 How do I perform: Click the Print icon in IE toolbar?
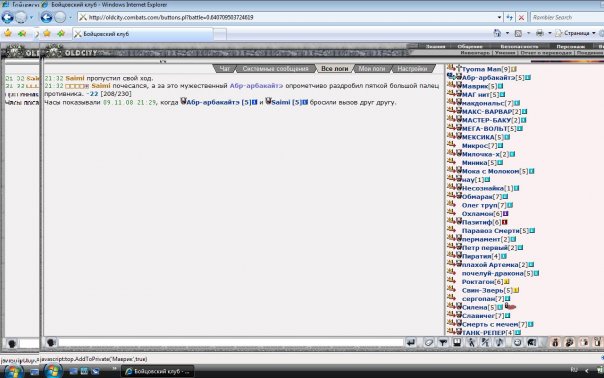tap(540, 34)
